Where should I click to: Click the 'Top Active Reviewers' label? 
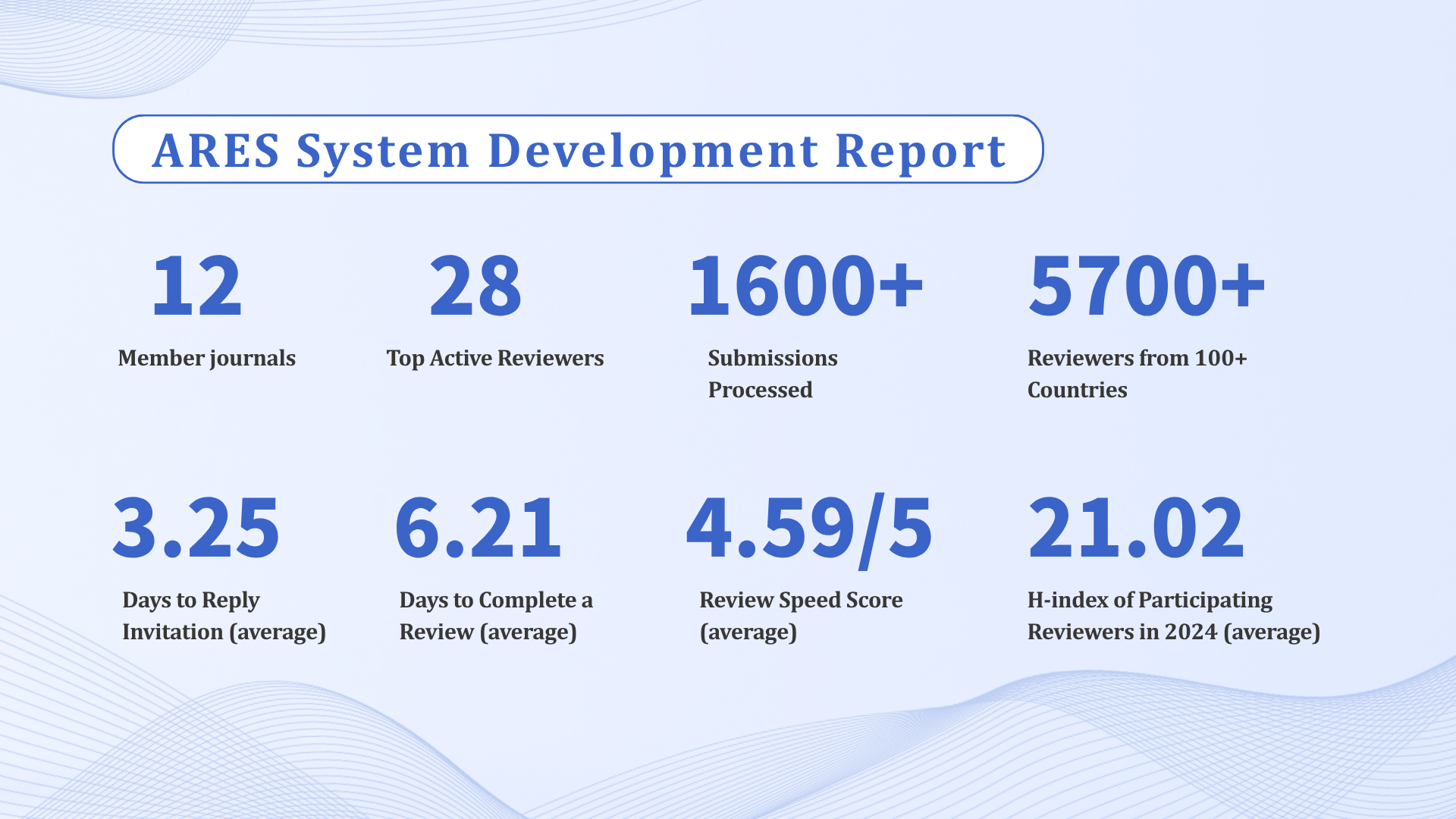[495, 358]
